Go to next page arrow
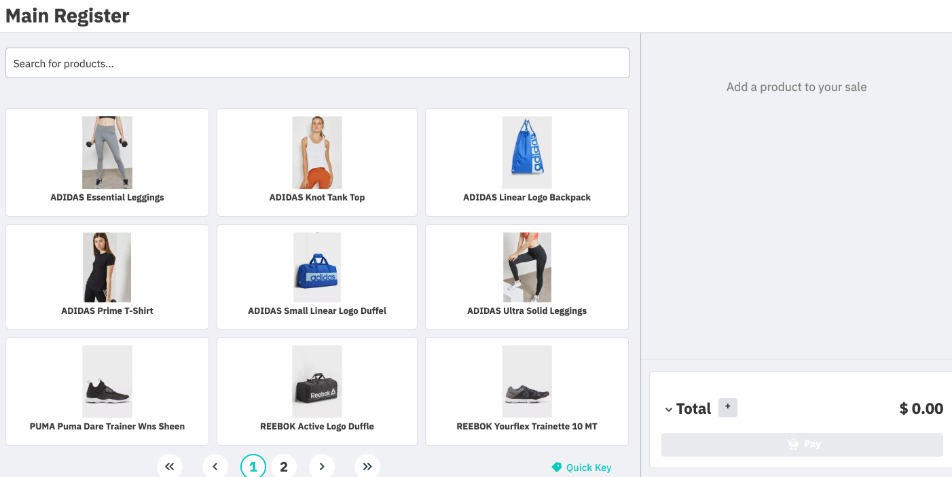Viewport: 952px width, 477px height. (x=320, y=466)
